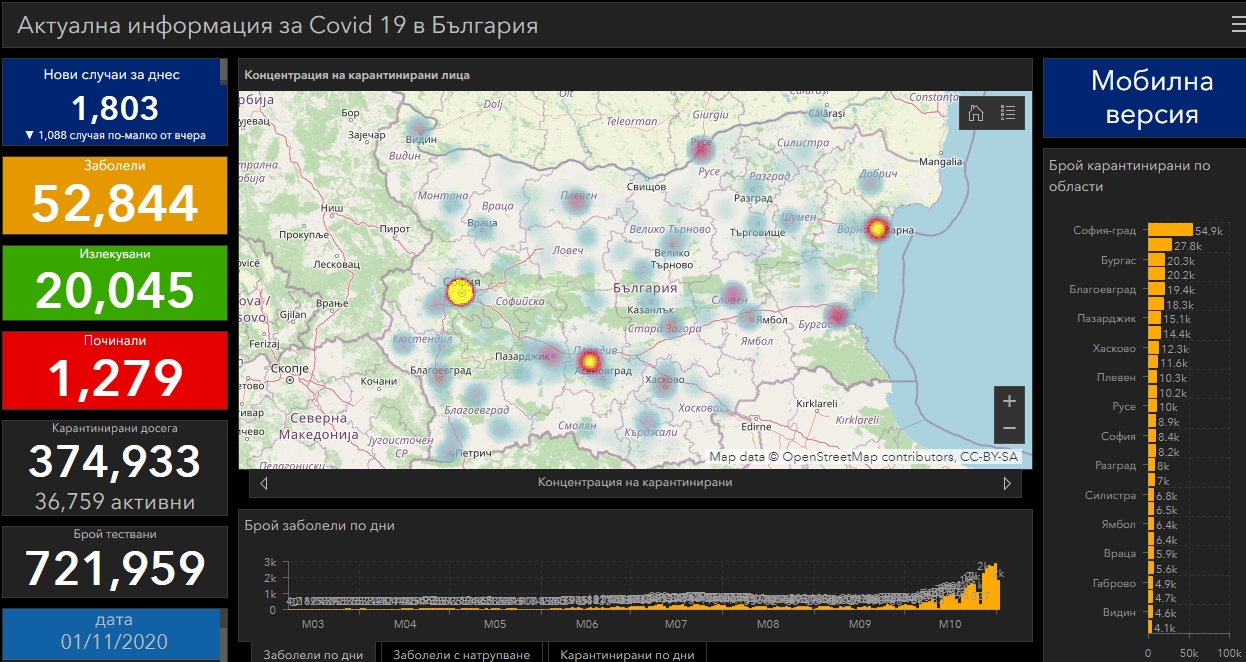Reset map view with the home icon
Viewport: 1246px width, 662px height.
(x=976, y=113)
